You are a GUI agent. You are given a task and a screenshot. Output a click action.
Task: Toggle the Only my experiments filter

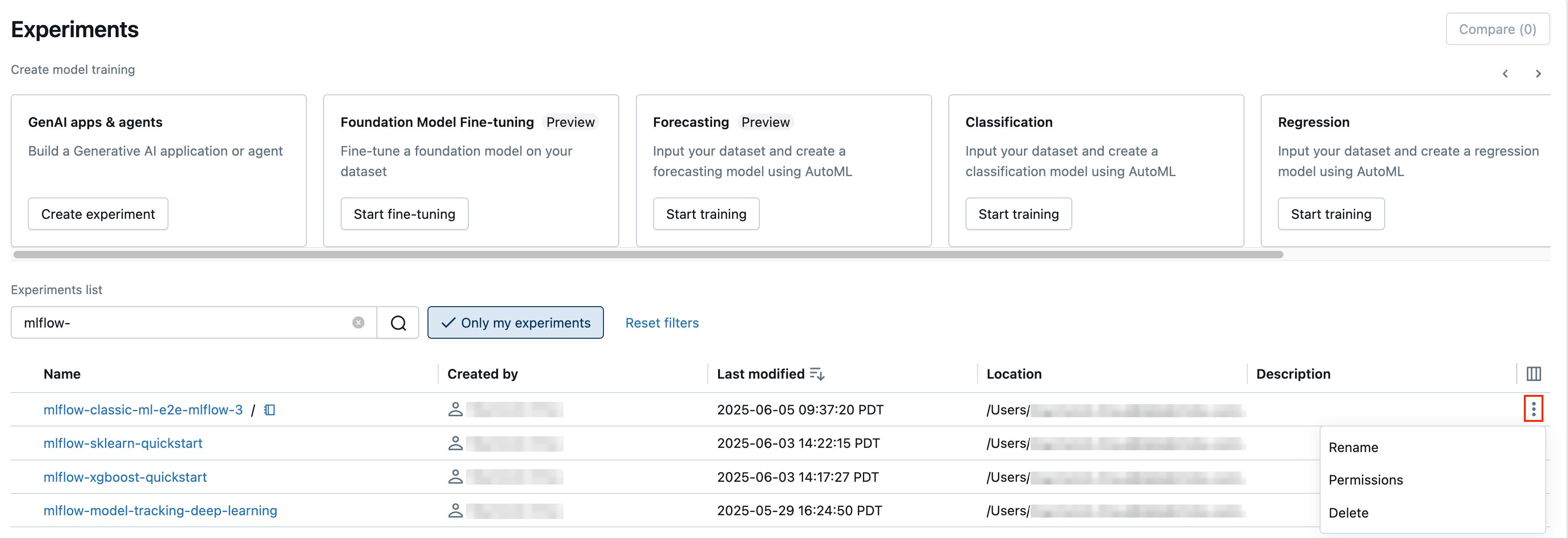(x=515, y=323)
